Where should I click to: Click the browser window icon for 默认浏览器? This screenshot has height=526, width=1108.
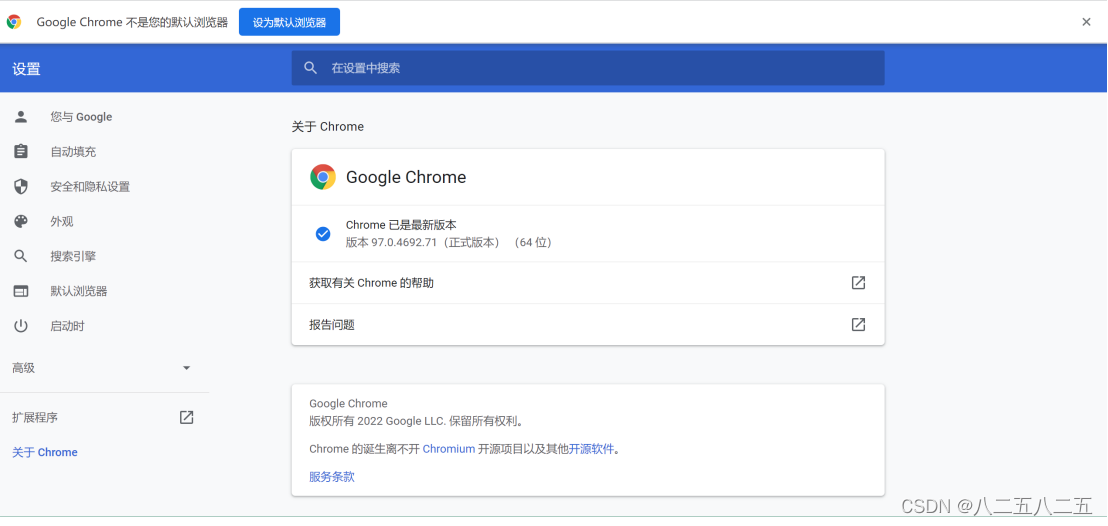point(20,291)
